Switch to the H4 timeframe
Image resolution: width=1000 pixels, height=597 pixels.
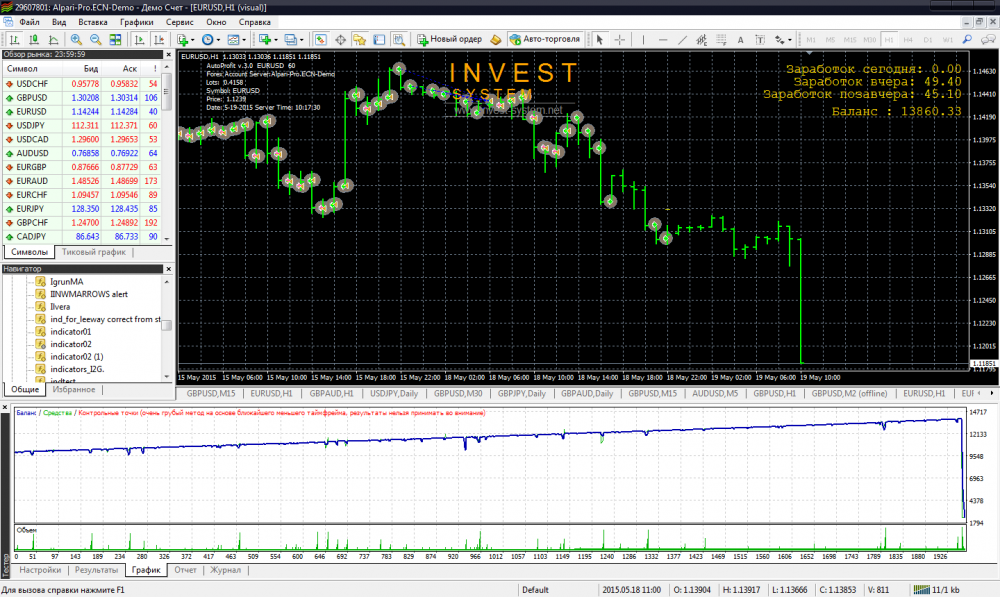coord(908,40)
